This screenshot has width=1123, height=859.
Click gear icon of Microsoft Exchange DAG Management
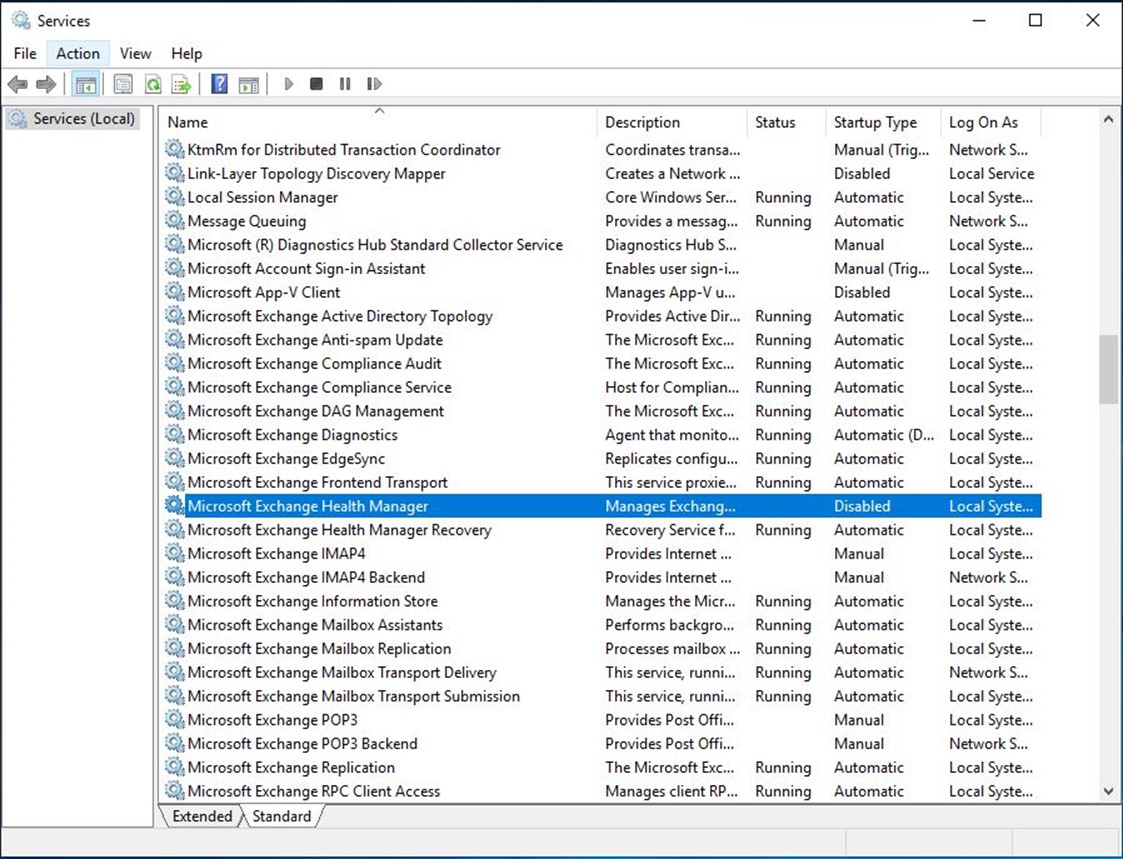click(x=174, y=411)
